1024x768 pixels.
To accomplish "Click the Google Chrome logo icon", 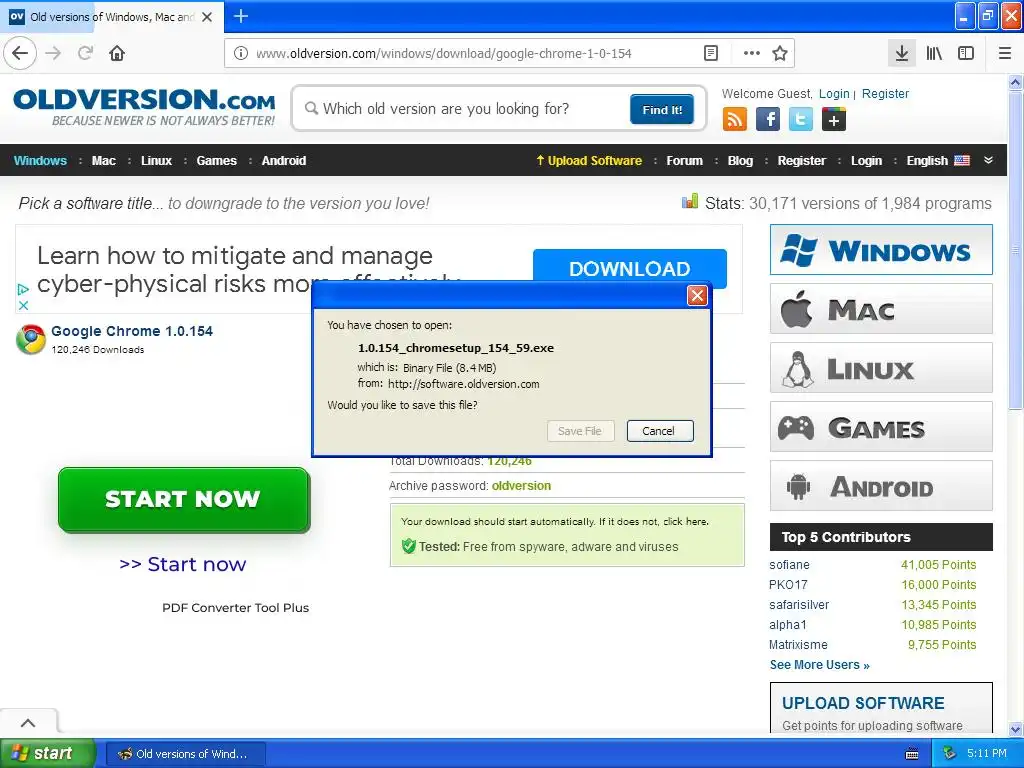I will [31, 340].
